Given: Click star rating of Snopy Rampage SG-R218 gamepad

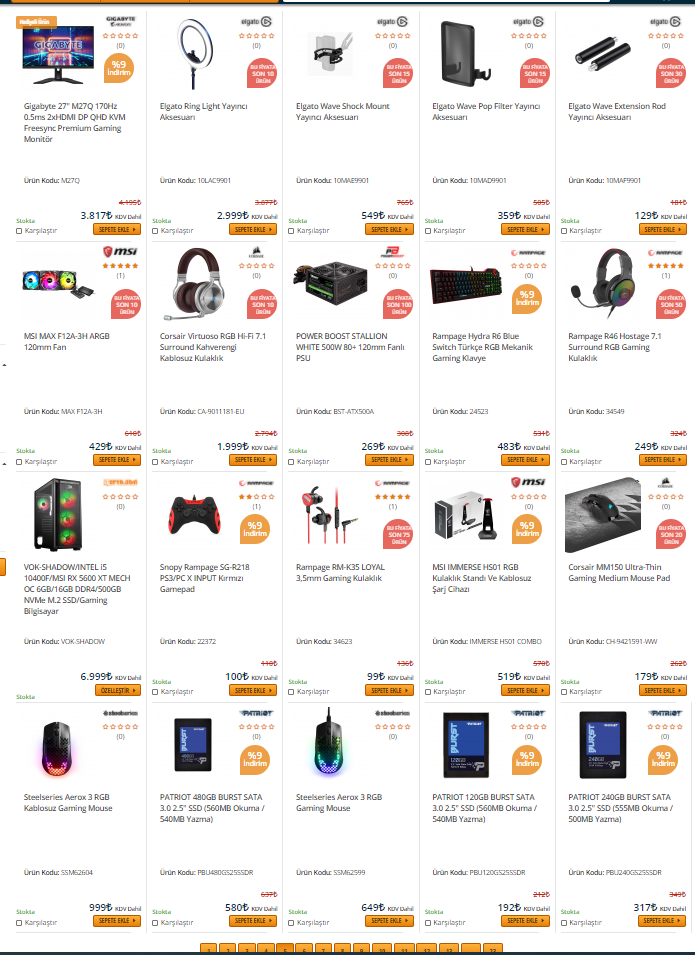Looking at the screenshot, I should (256, 497).
